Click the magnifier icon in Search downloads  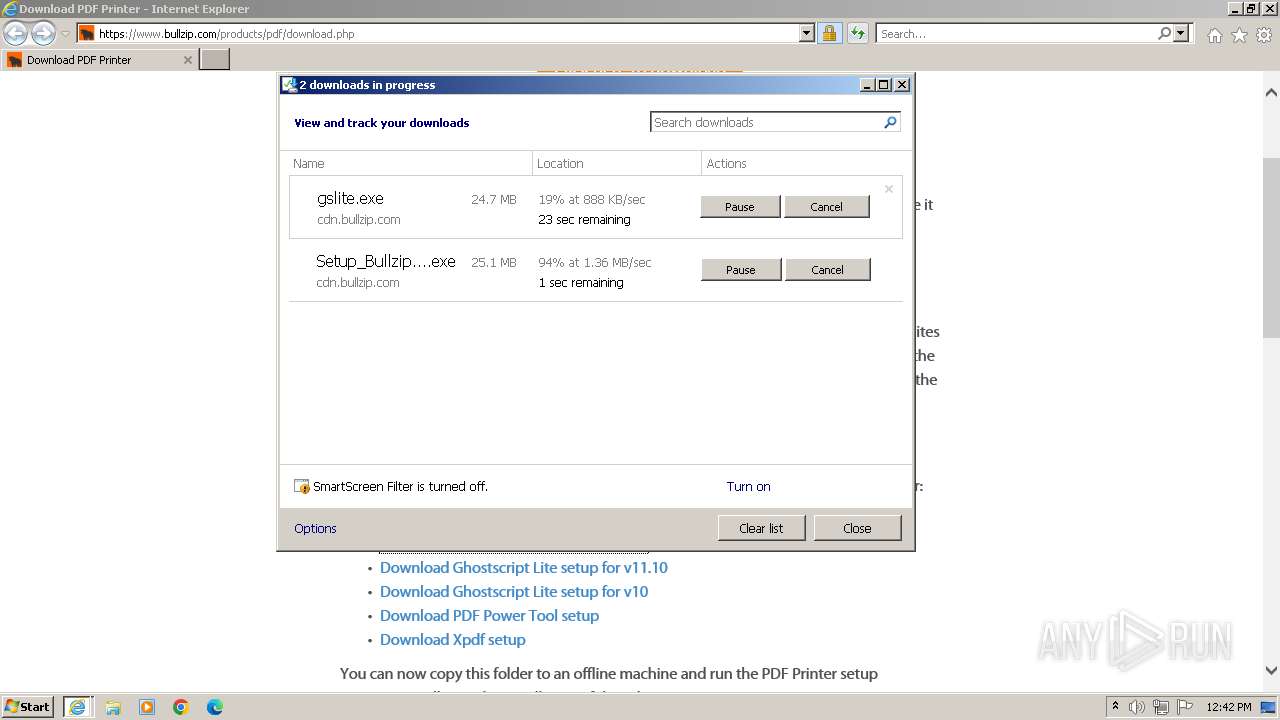pyautogui.click(x=890, y=122)
